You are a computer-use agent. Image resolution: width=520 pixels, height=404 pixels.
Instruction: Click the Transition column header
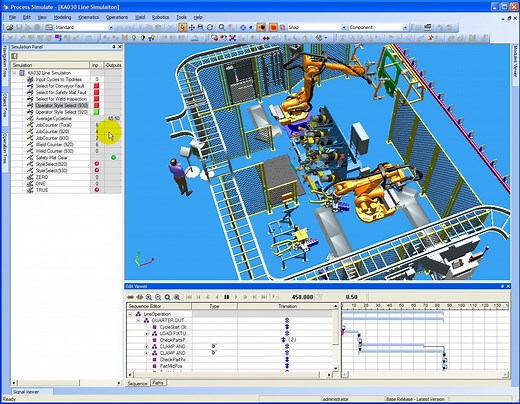tap(288, 306)
